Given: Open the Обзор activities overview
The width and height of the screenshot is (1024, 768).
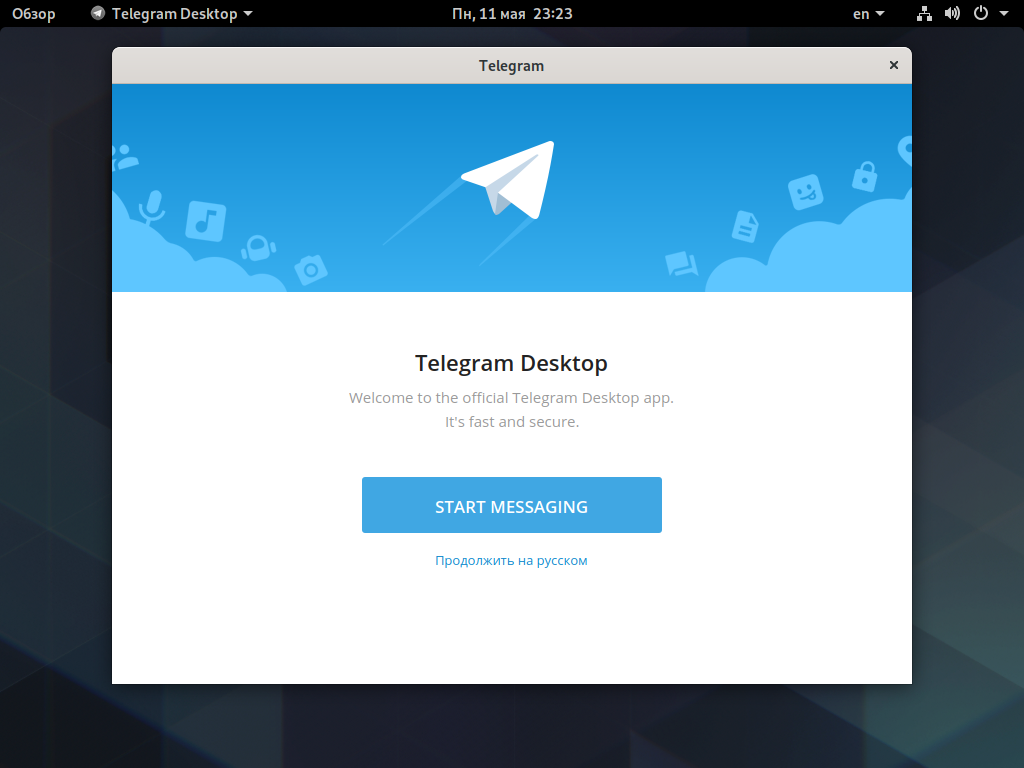Looking at the screenshot, I should click(34, 14).
